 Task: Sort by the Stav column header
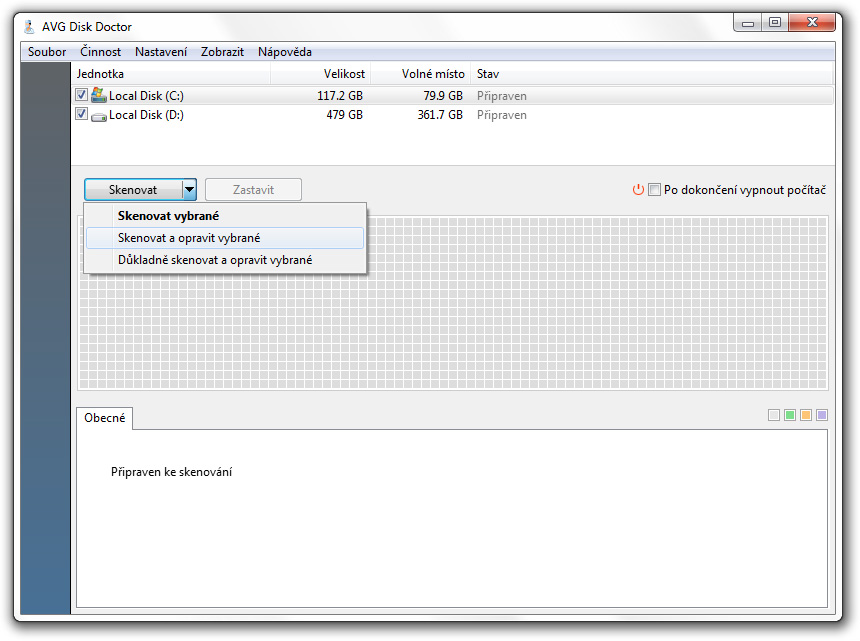[652, 74]
